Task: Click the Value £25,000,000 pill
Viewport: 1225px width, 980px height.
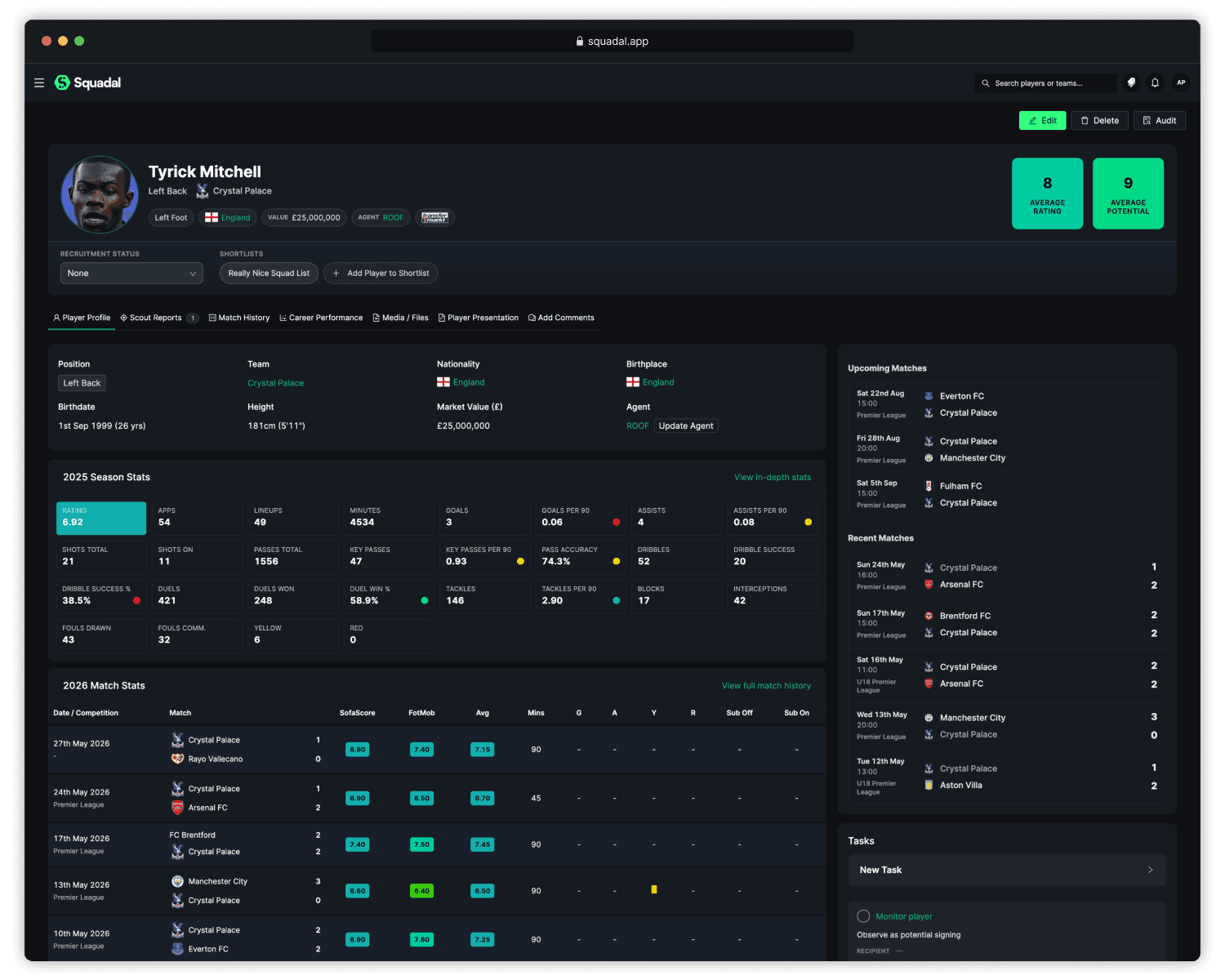Action: (304, 217)
